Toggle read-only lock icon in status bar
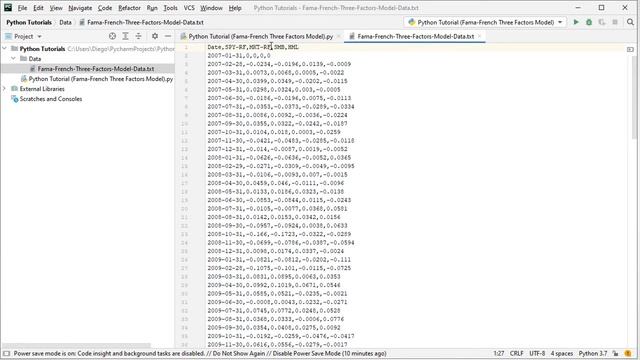The width and height of the screenshot is (640, 360). [x=615, y=353]
